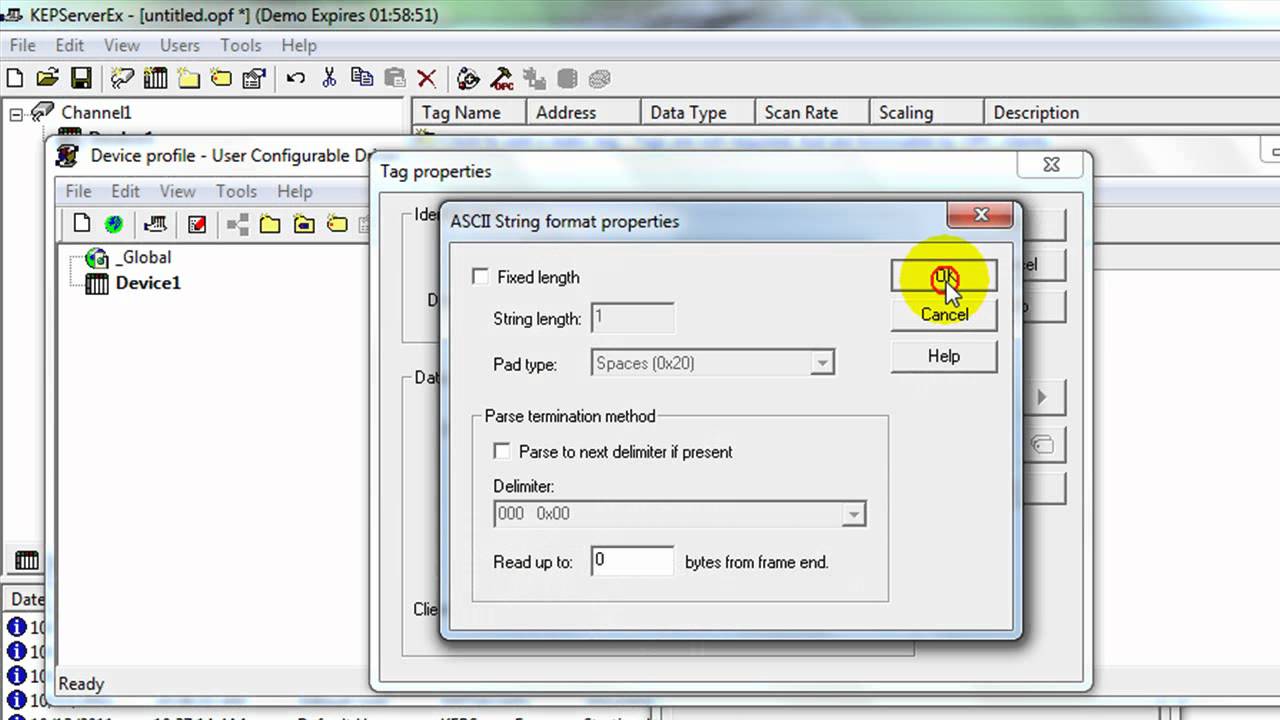Viewport: 1280px width, 720px height.
Task: Click the plain yellow folder icon in Device profile toolbar
Action: point(270,224)
